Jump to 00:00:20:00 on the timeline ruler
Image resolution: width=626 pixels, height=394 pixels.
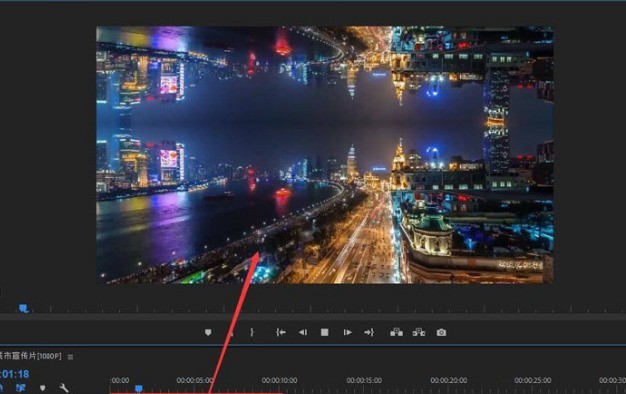pos(449,380)
